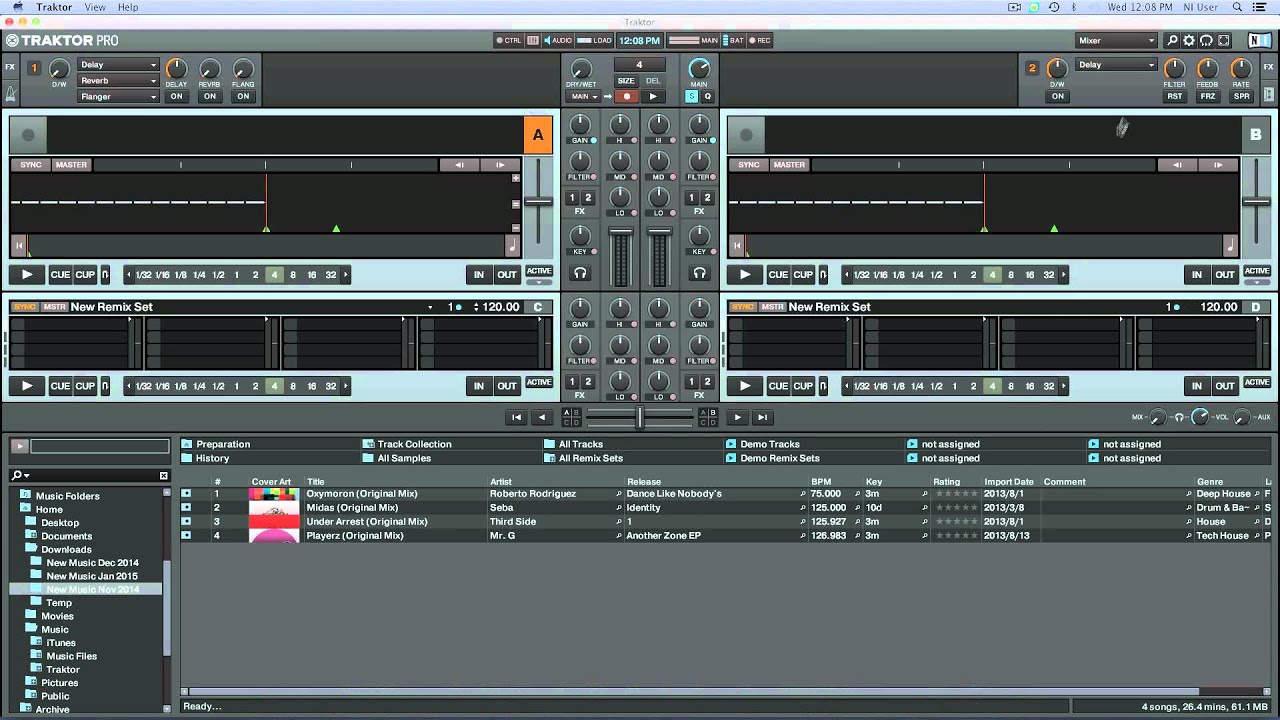
Task: Enable headphone cue for Deck A channel
Action: pyautogui.click(x=580, y=273)
